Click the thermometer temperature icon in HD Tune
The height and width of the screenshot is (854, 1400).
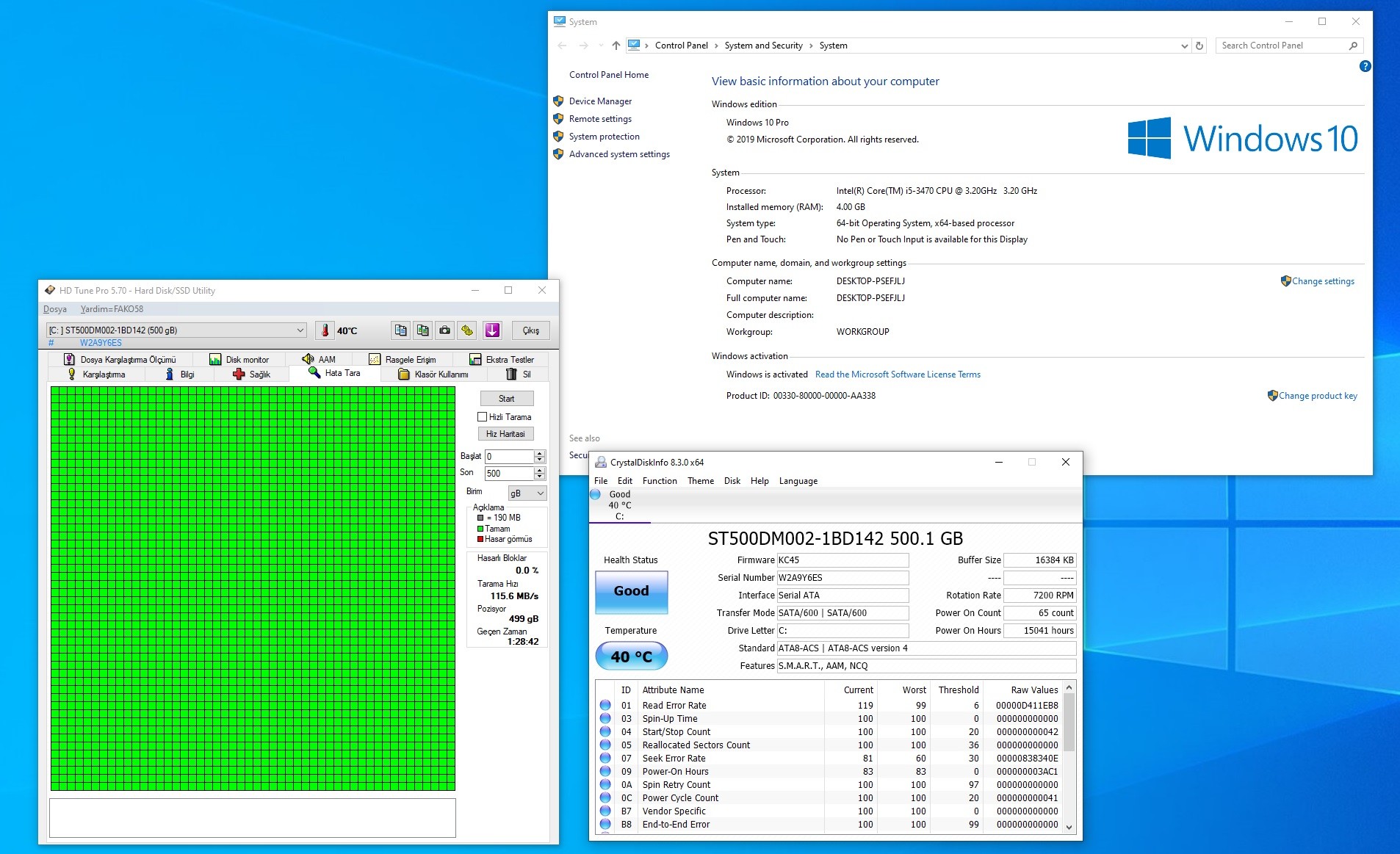click(325, 330)
